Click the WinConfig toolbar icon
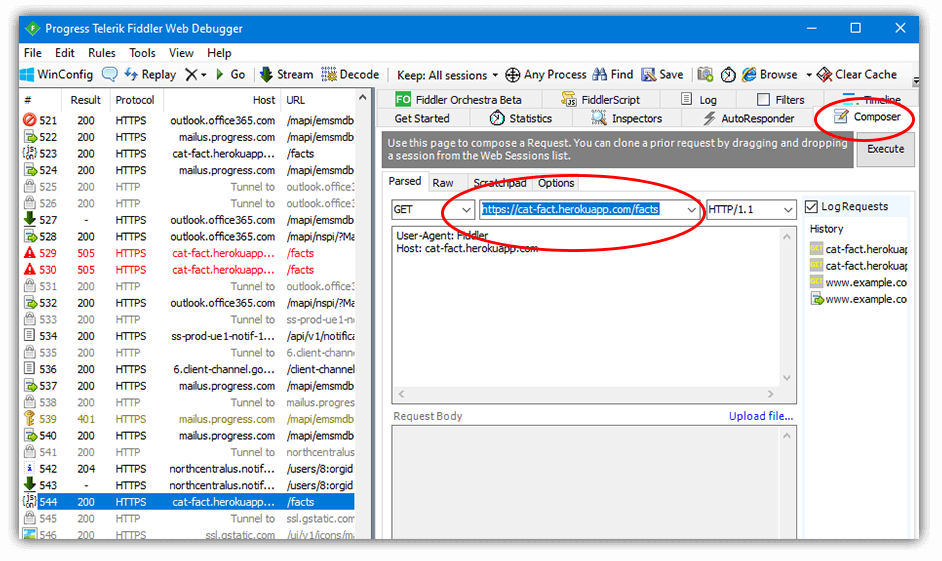 [x=27, y=74]
